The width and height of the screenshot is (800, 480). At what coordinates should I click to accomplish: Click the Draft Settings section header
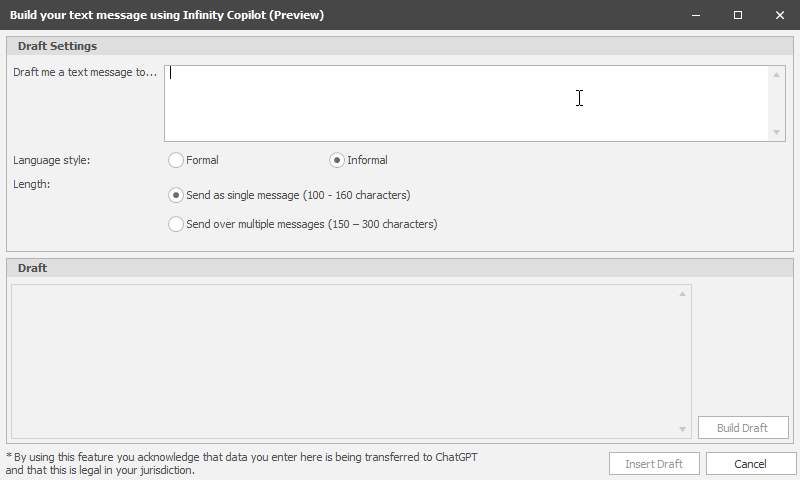[58, 46]
